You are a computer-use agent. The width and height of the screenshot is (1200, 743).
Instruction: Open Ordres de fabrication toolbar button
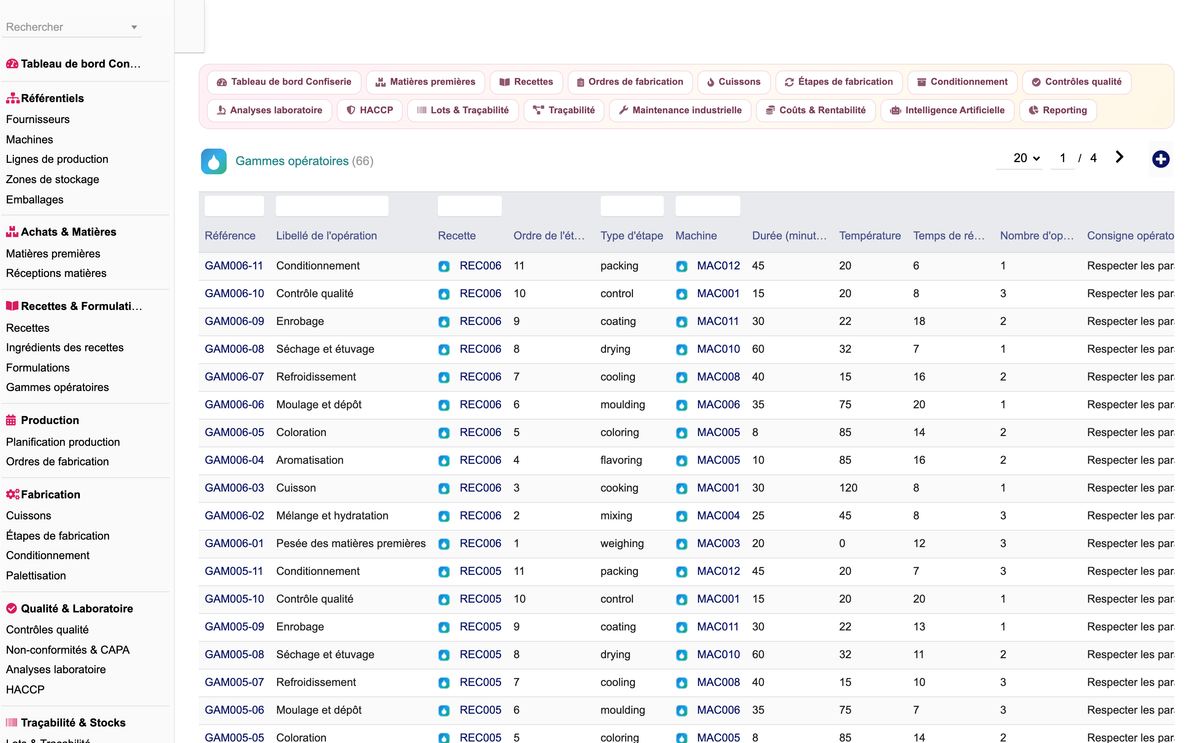(630, 82)
